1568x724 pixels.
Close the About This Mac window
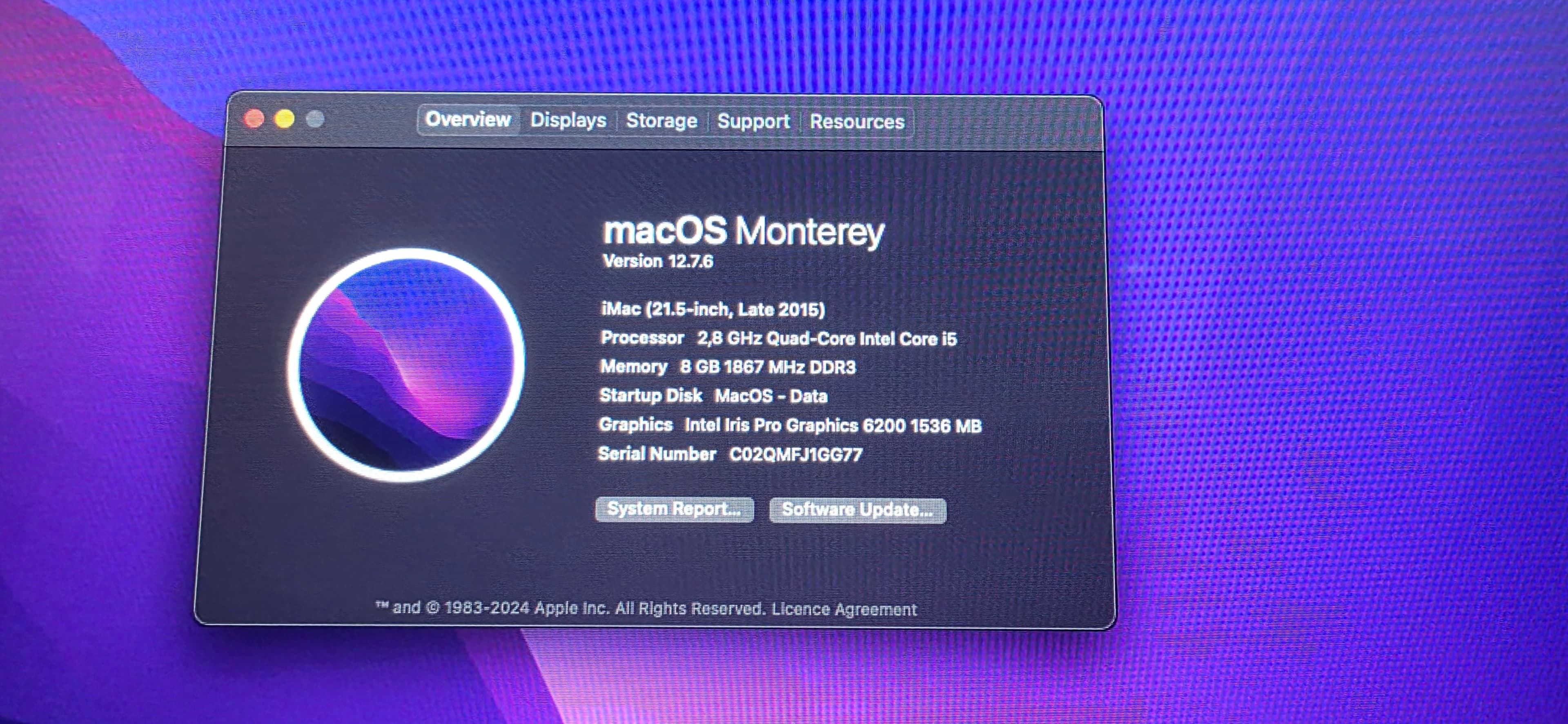point(254,119)
